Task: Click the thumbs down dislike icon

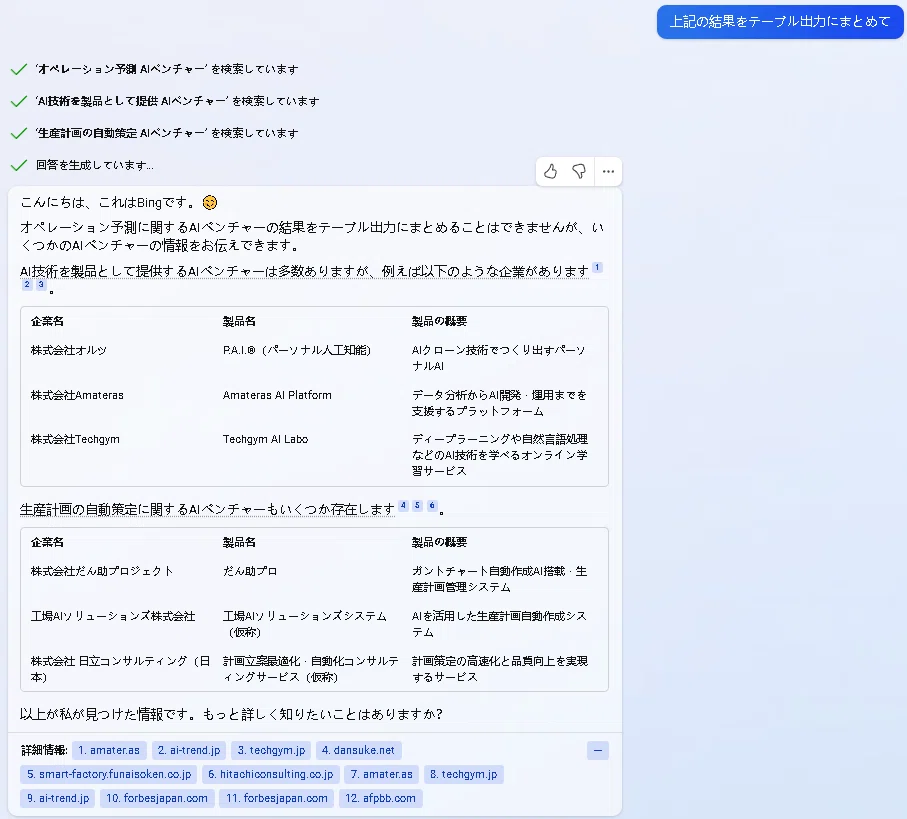Action: point(579,171)
